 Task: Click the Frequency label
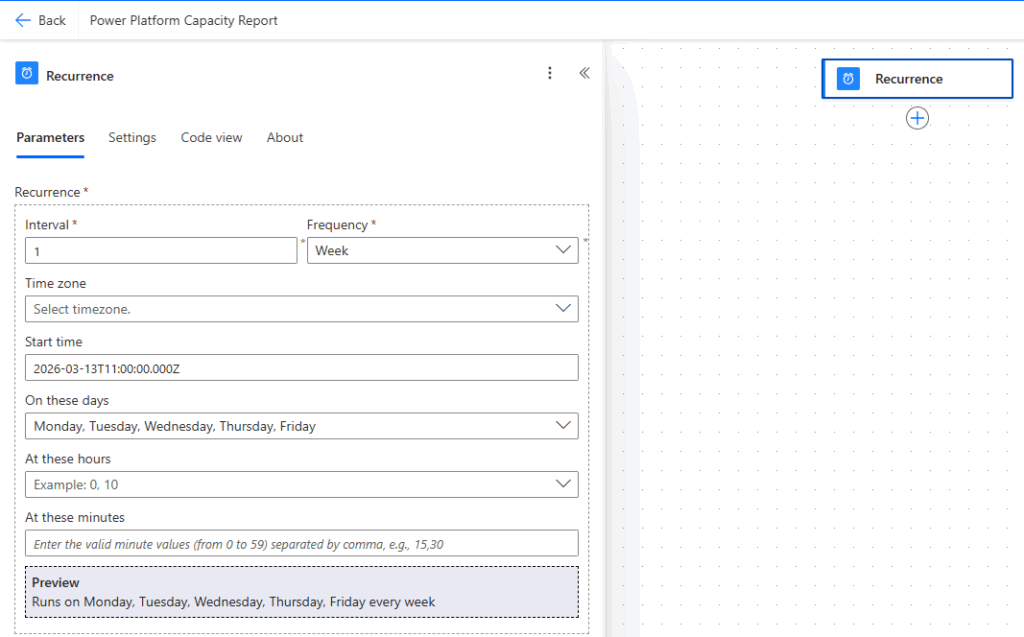[x=338, y=225]
